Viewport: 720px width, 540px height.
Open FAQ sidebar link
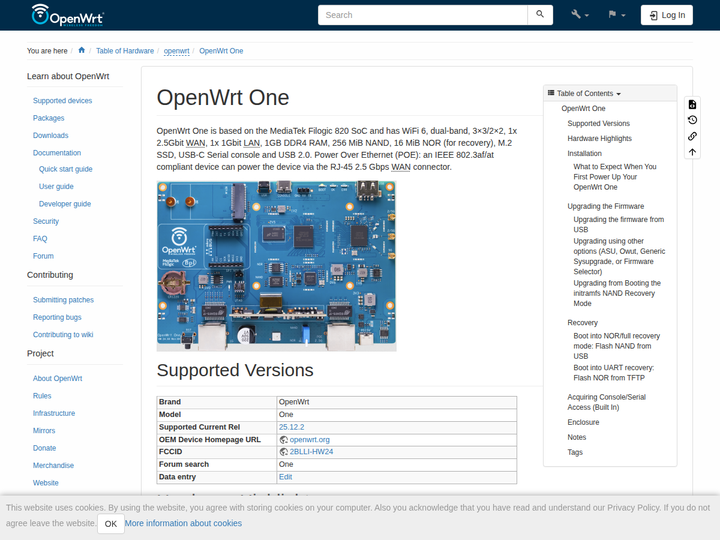[x=40, y=239]
